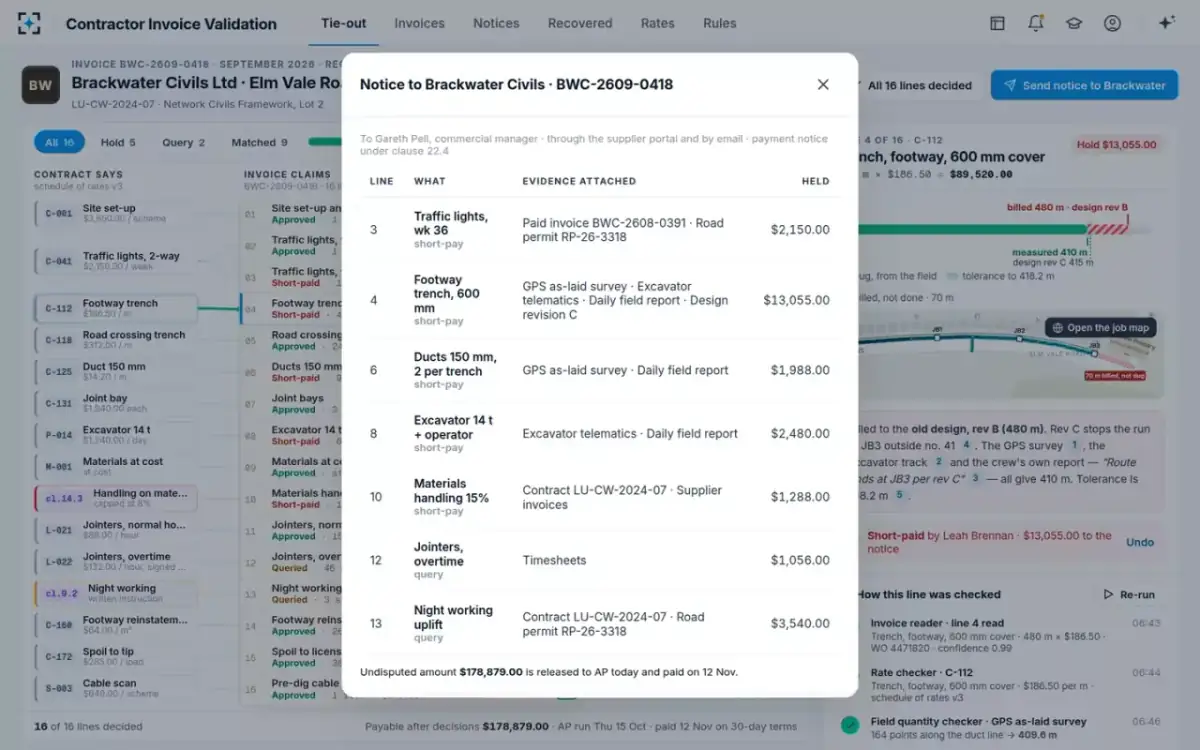Select contract item C-131 Joint bay
The image size is (1200, 750).
115,403
